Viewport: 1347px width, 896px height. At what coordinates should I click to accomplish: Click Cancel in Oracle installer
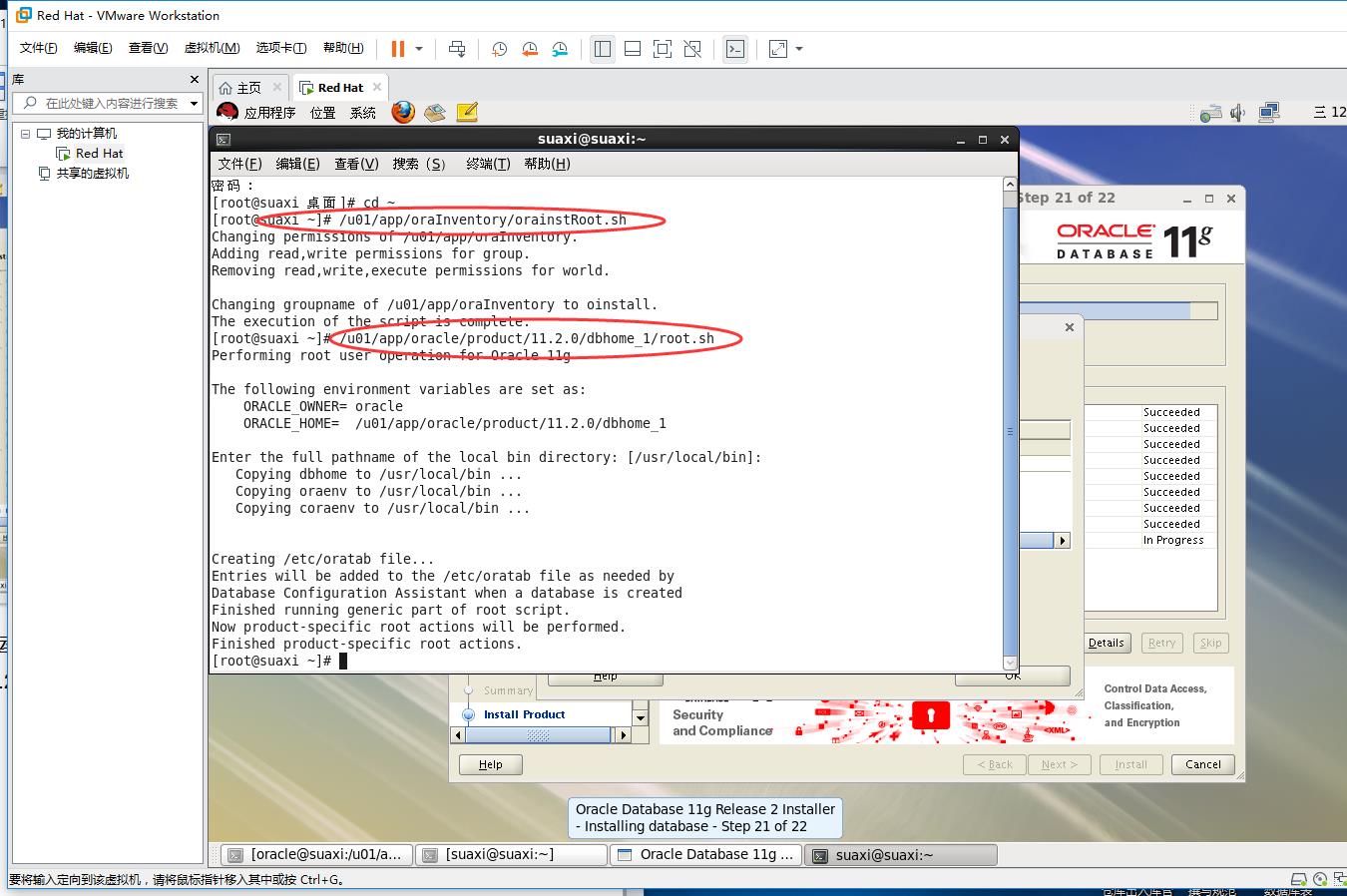pos(1202,764)
